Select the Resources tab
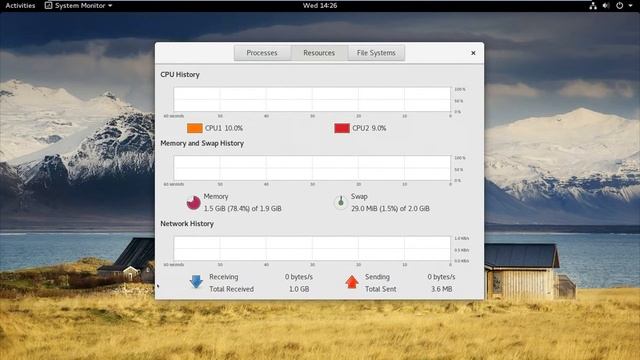 319,53
